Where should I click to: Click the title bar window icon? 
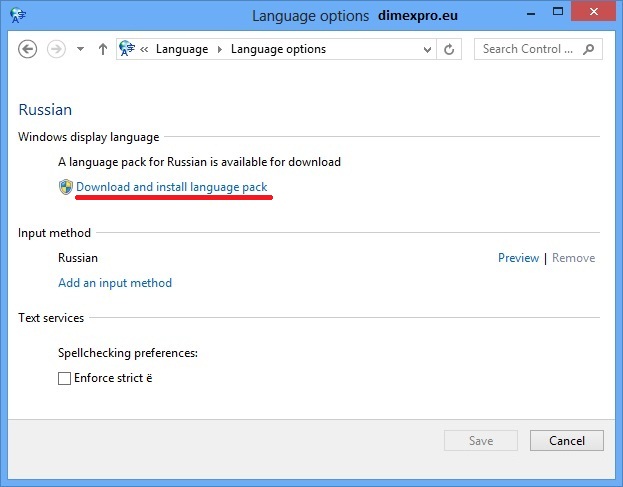pyautogui.click(x=18, y=15)
